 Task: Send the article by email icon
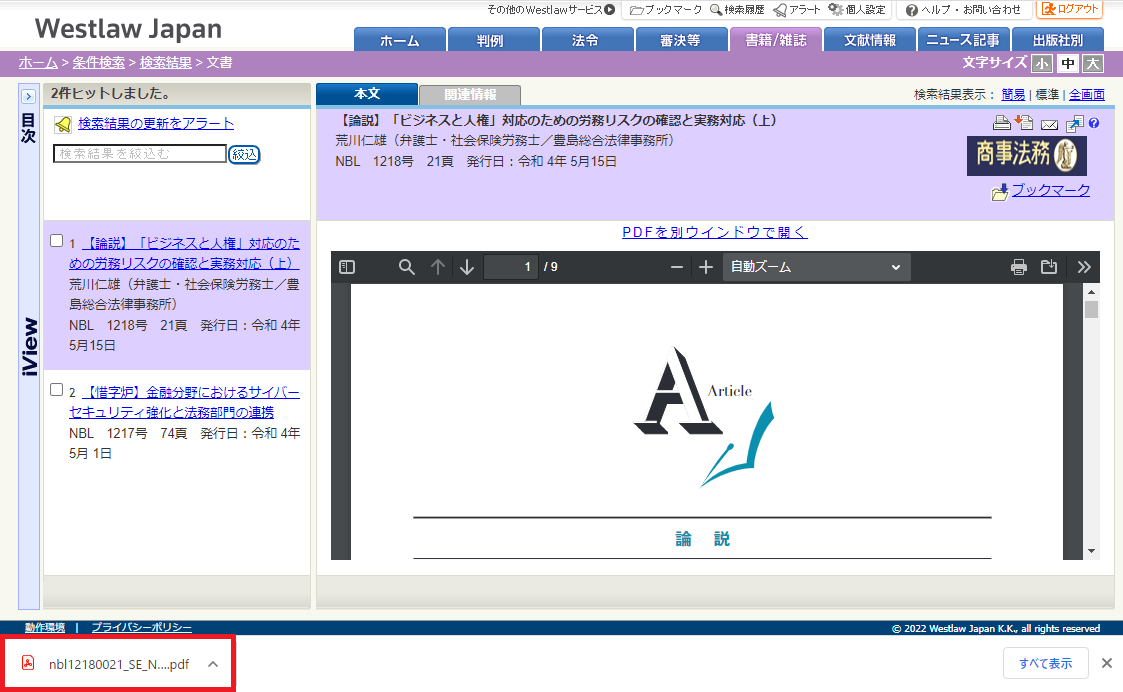(x=1049, y=125)
